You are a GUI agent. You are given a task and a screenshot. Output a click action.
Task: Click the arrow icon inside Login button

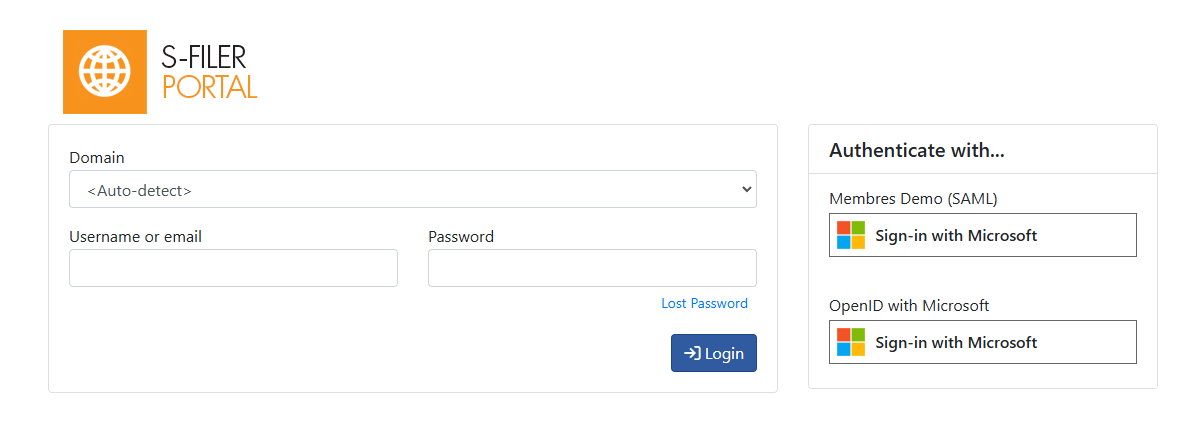692,353
